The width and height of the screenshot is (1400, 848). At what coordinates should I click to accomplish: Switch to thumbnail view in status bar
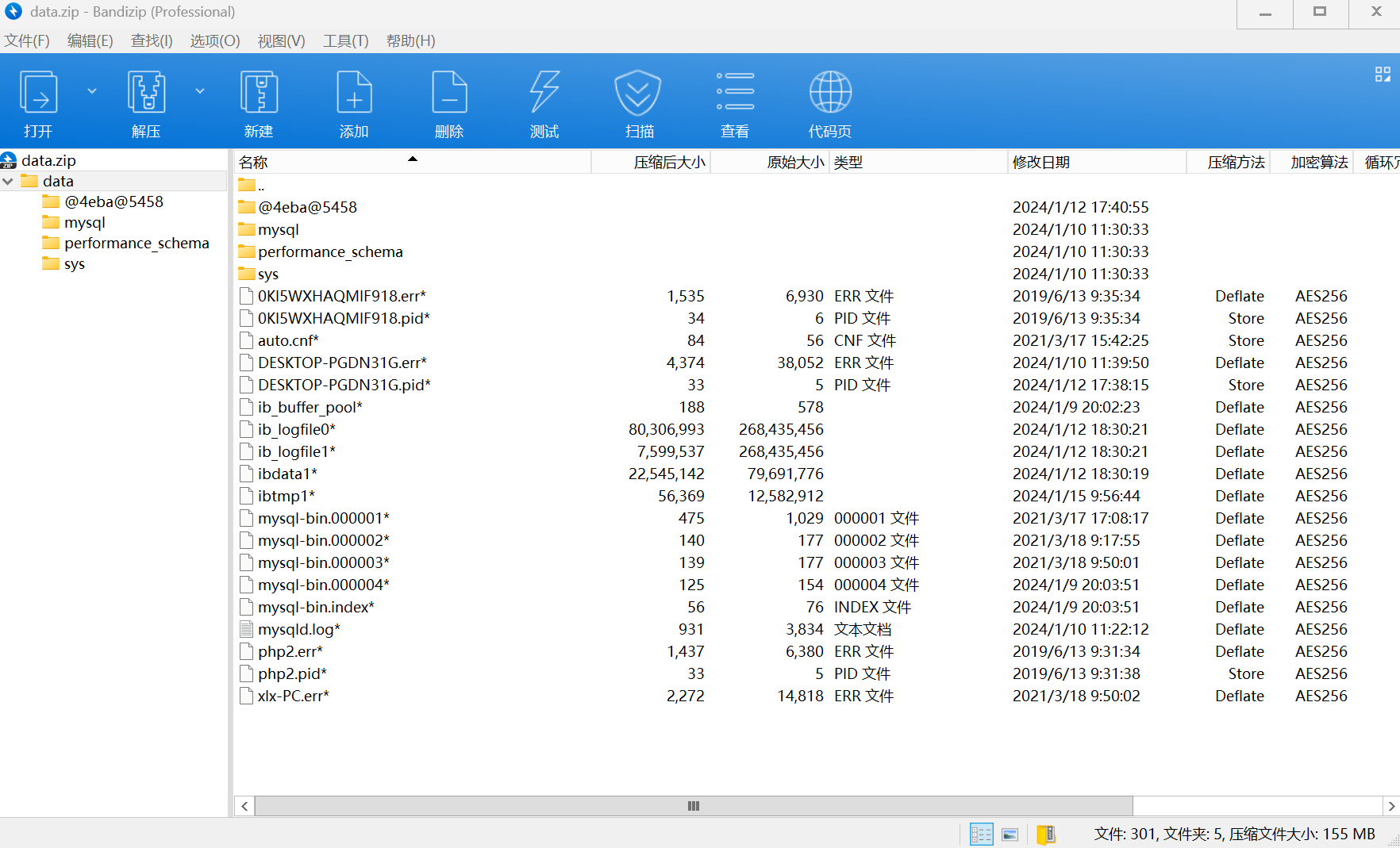1010,834
